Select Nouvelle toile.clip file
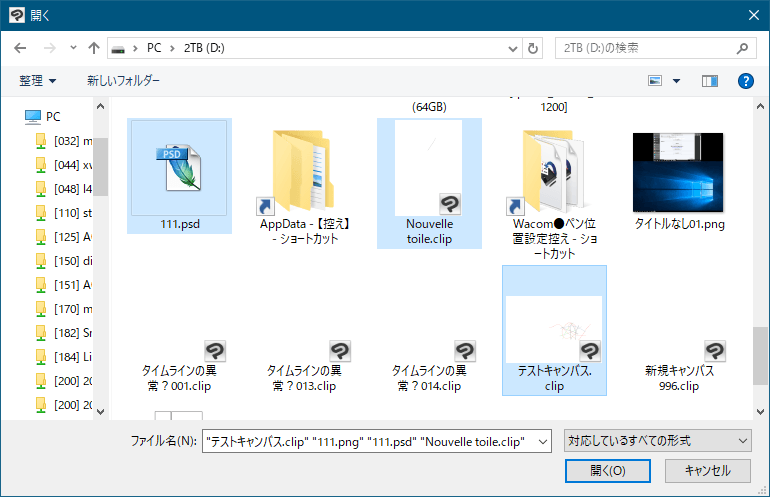This screenshot has height=497, width=770. (429, 170)
